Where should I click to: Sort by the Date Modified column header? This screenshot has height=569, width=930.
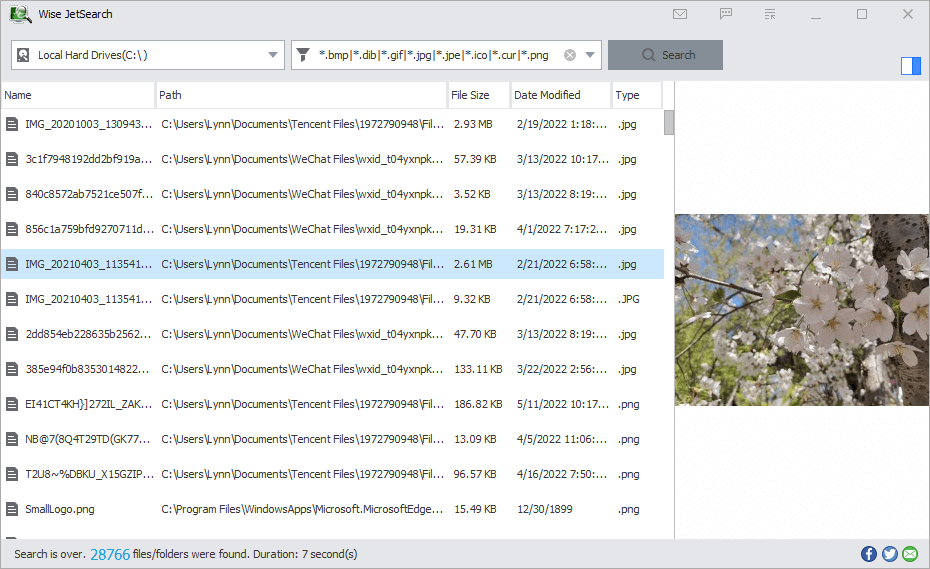coord(561,95)
